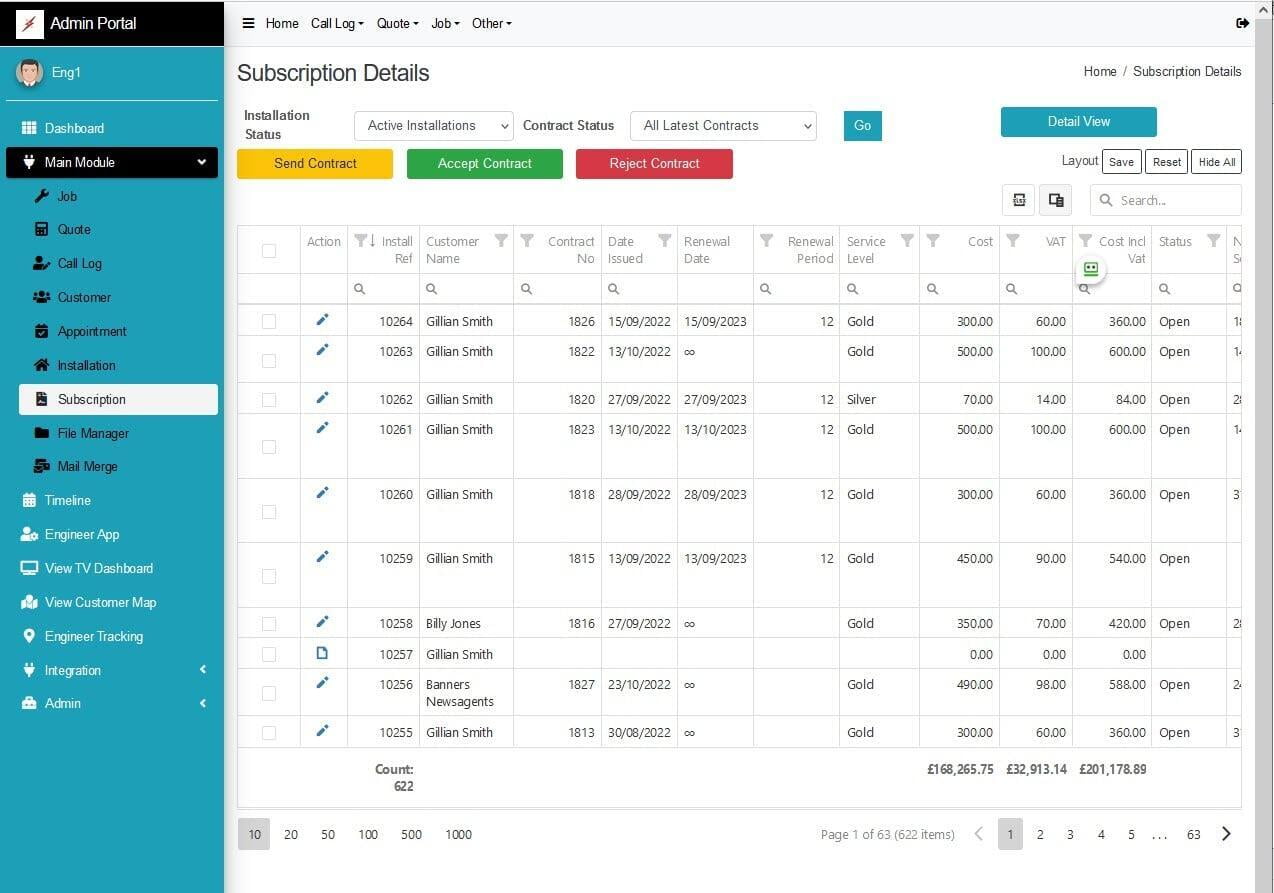This screenshot has width=1274, height=893.
Task: Open the document icon for install 10257
Action: [x=322, y=653]
